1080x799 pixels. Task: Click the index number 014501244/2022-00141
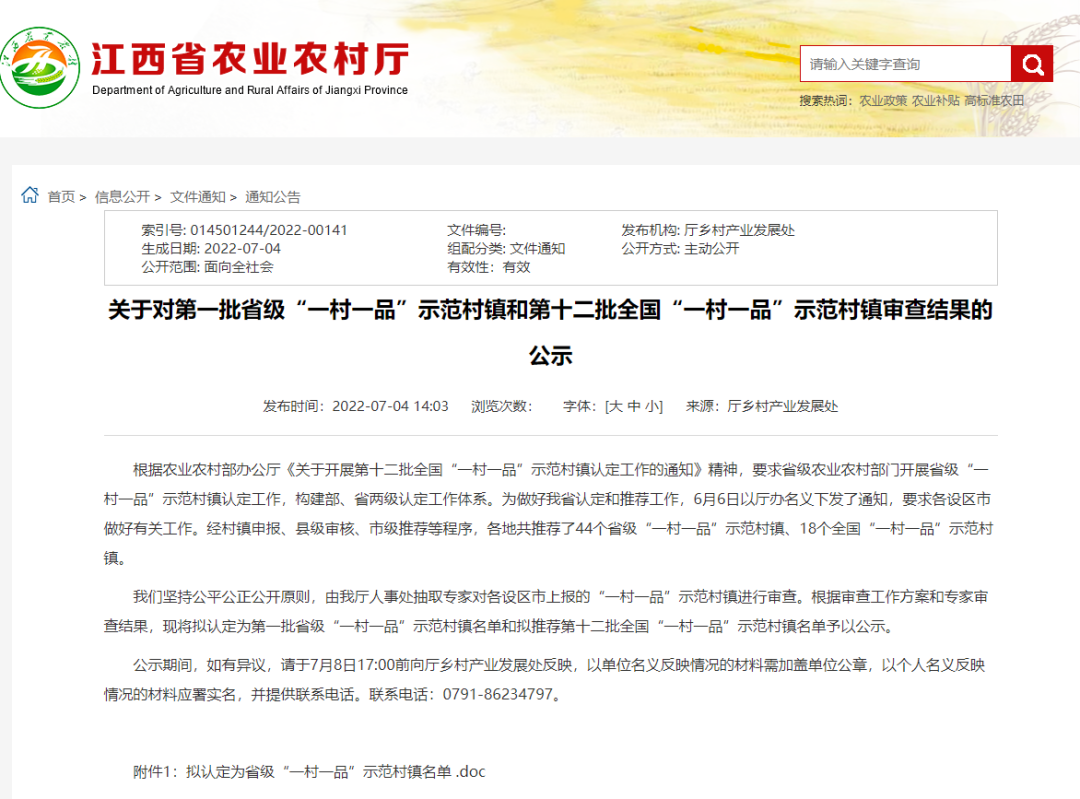click(x=269, y=230)
